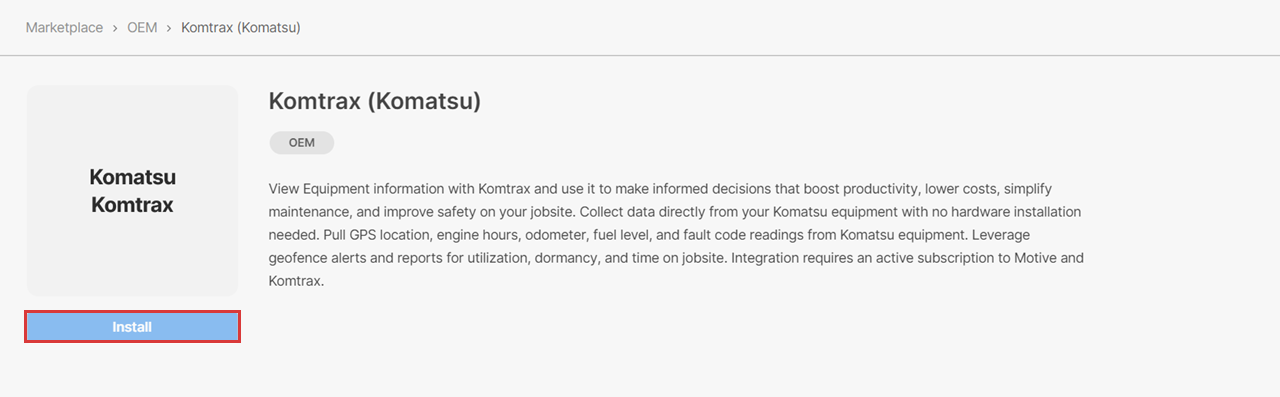Install the Komtrax integration
The width and height of the screenshot is (1280, 397).
(x=132, y=327)
